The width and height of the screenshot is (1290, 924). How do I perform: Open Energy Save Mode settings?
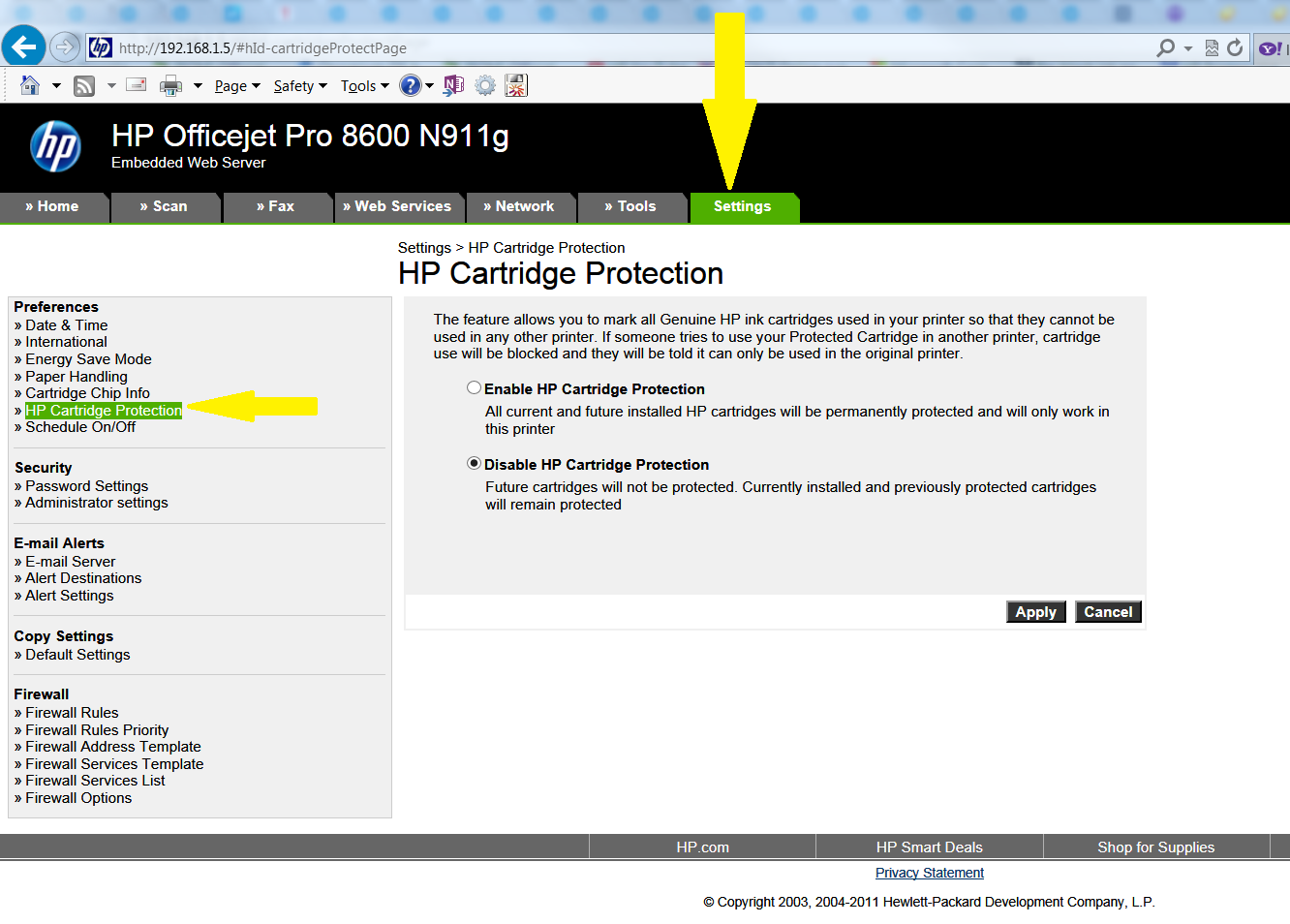[x=88, y=359]
